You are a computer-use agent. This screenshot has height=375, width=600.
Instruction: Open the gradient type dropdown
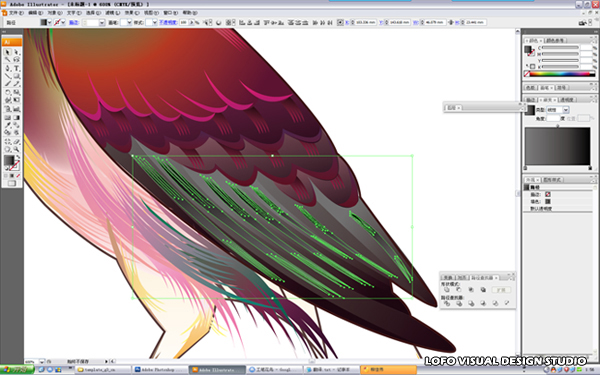pos(566,110)
